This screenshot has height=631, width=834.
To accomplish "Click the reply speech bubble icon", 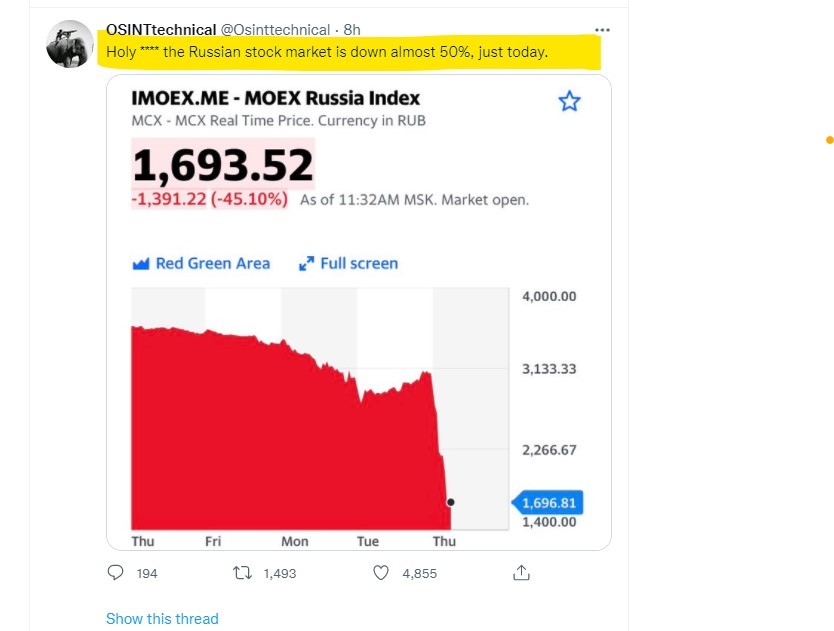I will (x=115, y=572).
